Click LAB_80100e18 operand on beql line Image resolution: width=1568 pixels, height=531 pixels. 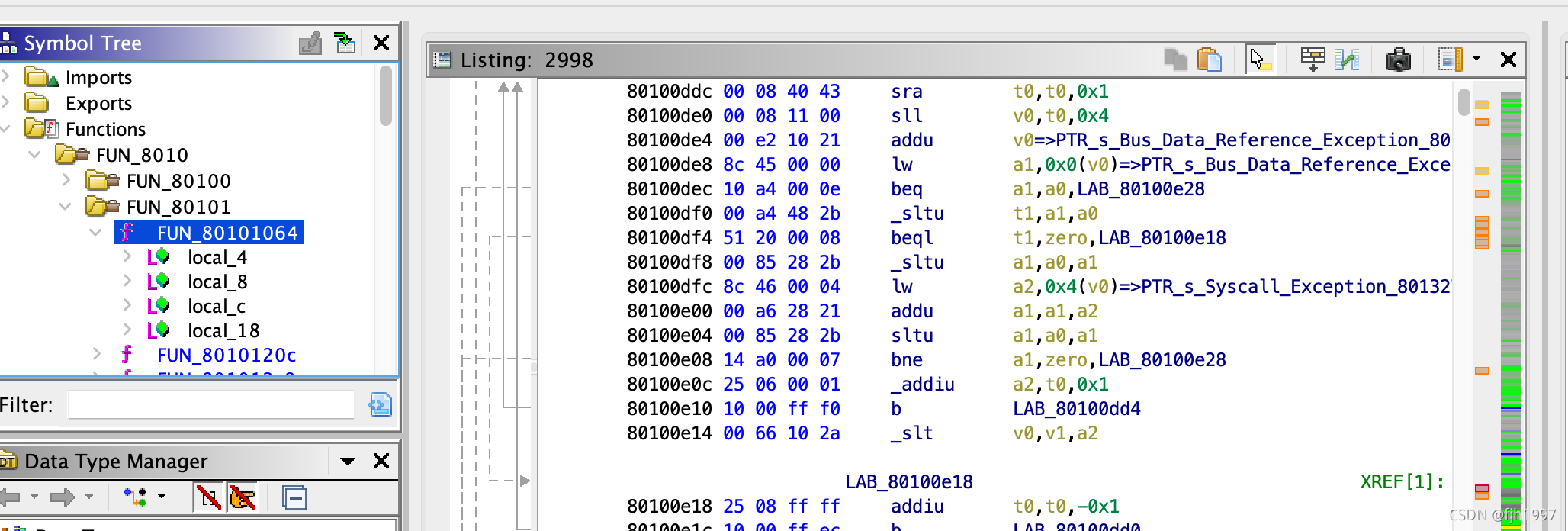point(1162,238)
